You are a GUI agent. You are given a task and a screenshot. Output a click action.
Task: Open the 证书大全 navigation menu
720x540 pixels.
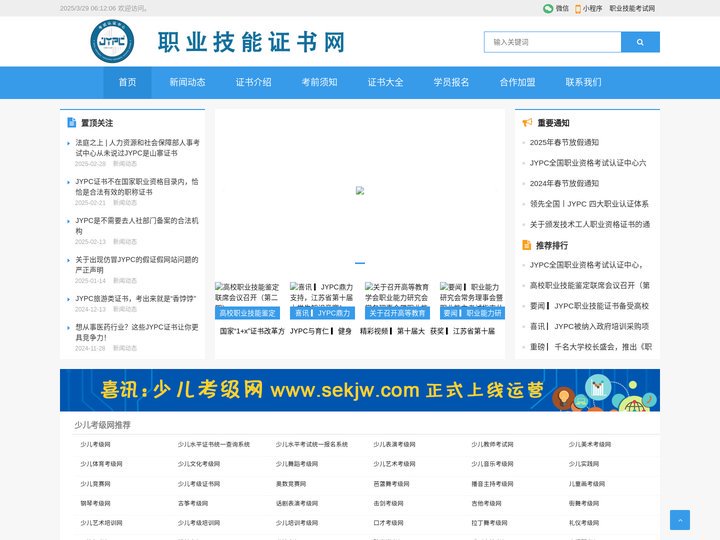(386, 82)
